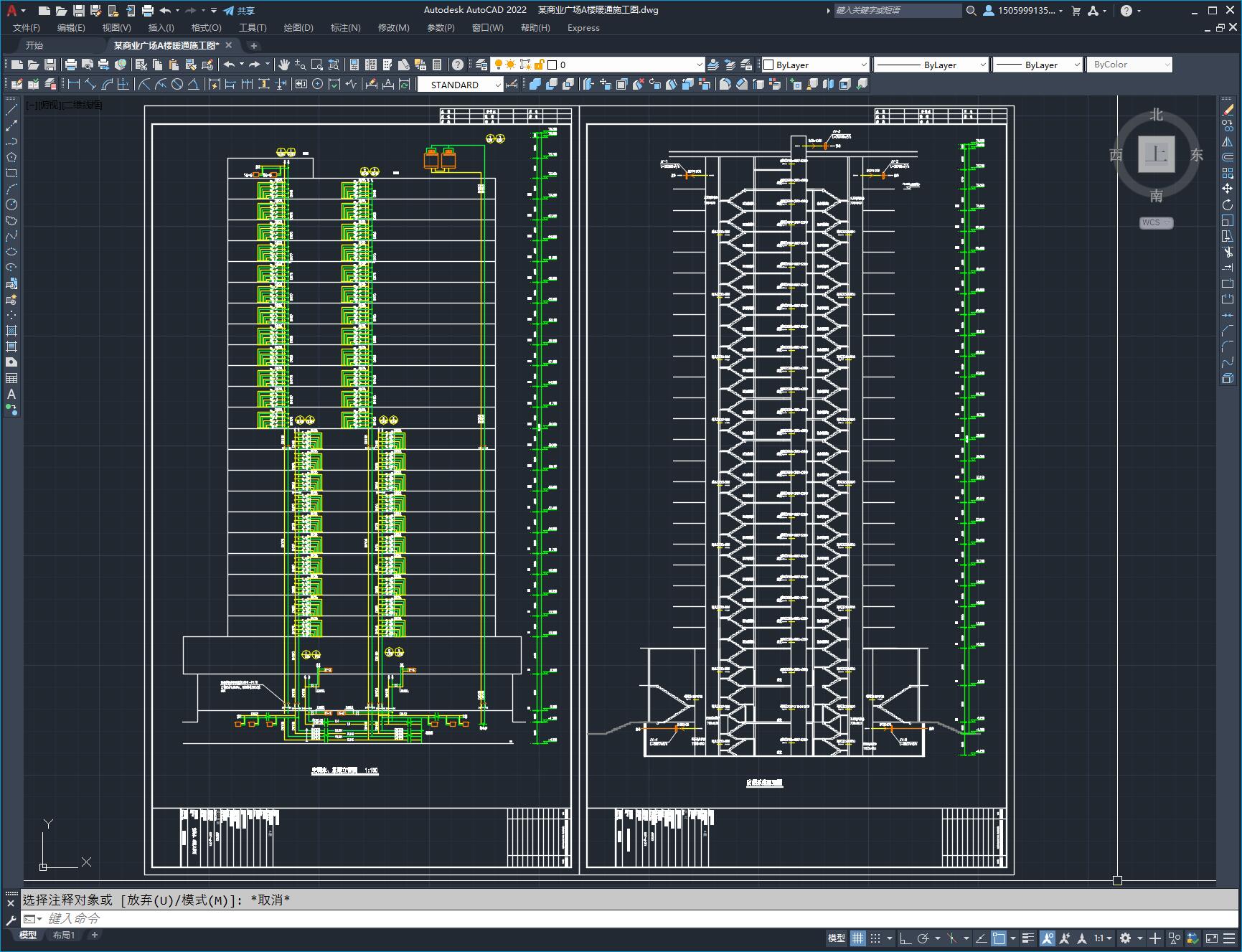Open the lineweight ByLayer dropdown
Viewport: 1242px width, 952px height.
(x=1076, y=65)
